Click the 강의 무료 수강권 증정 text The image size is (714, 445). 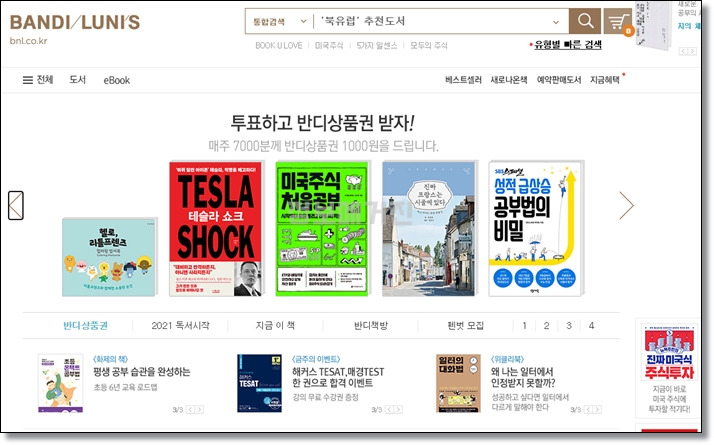(x=326, y=397)
